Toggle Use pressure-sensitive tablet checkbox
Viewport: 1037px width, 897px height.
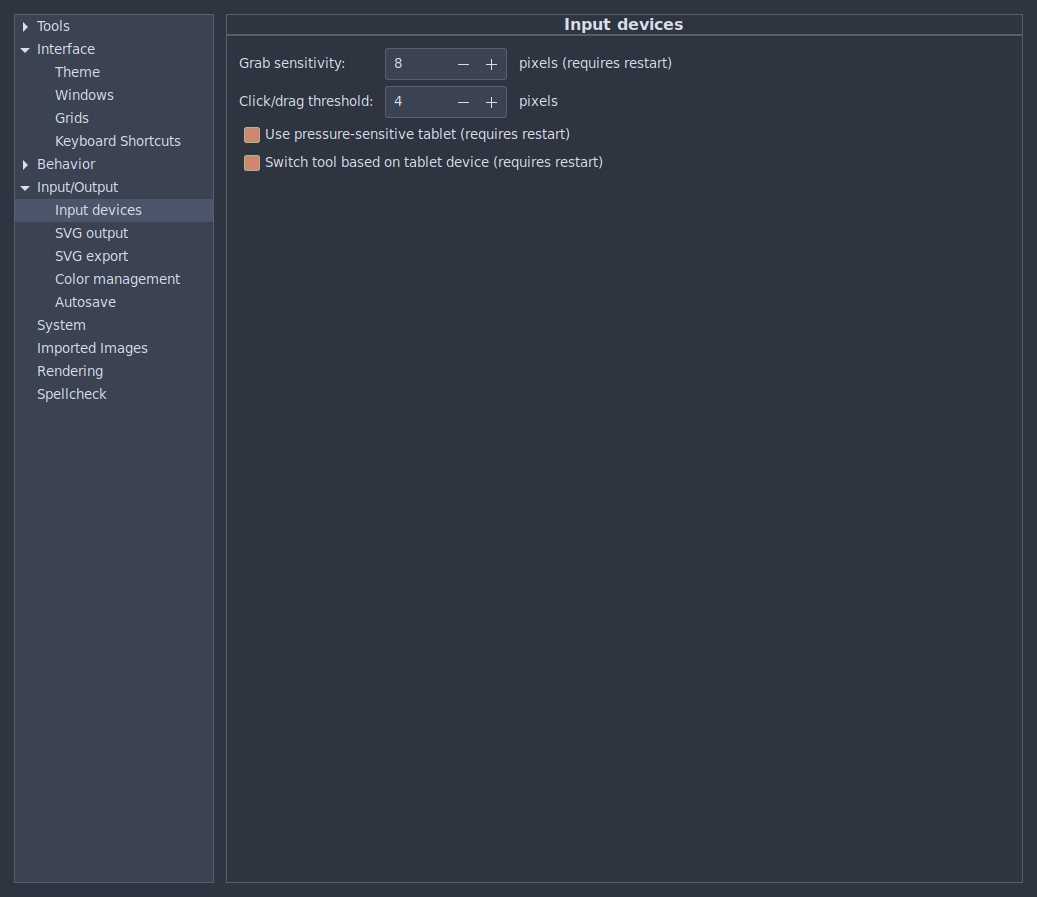(252, 135)
